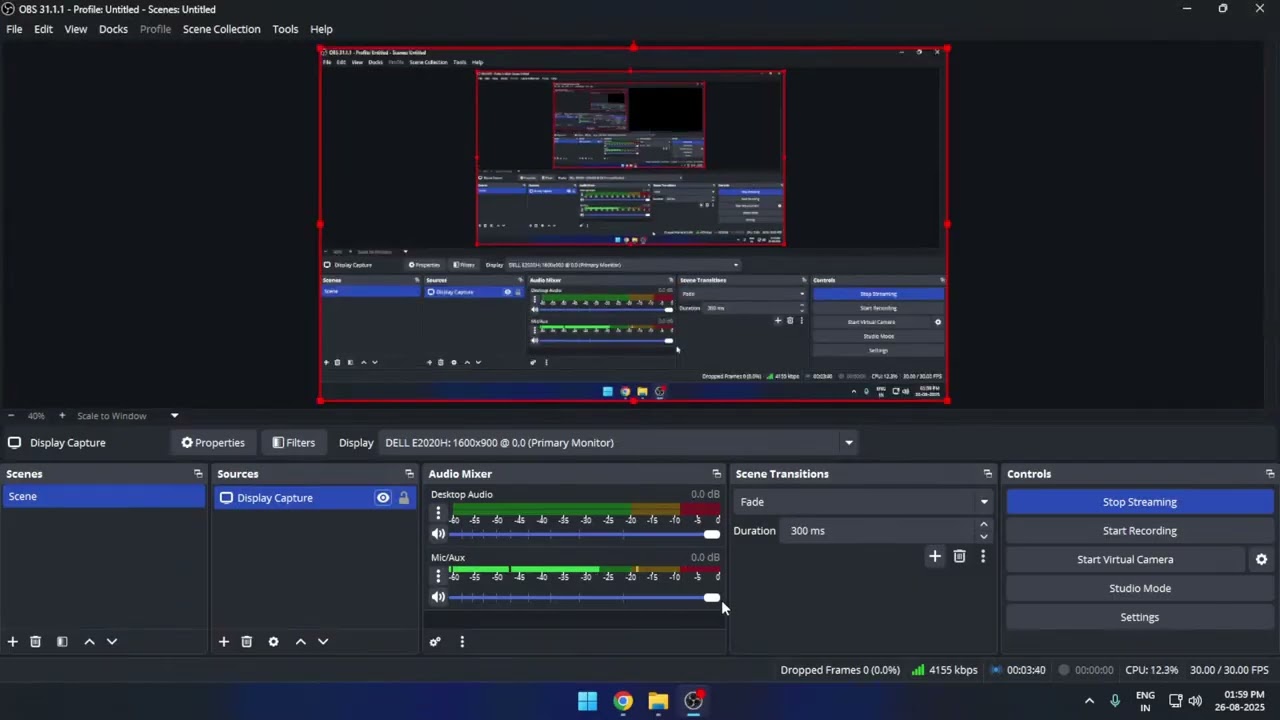1280x720 pixels.
Task: Open Filters for Display Capture
Action: [x=293, y=443]
